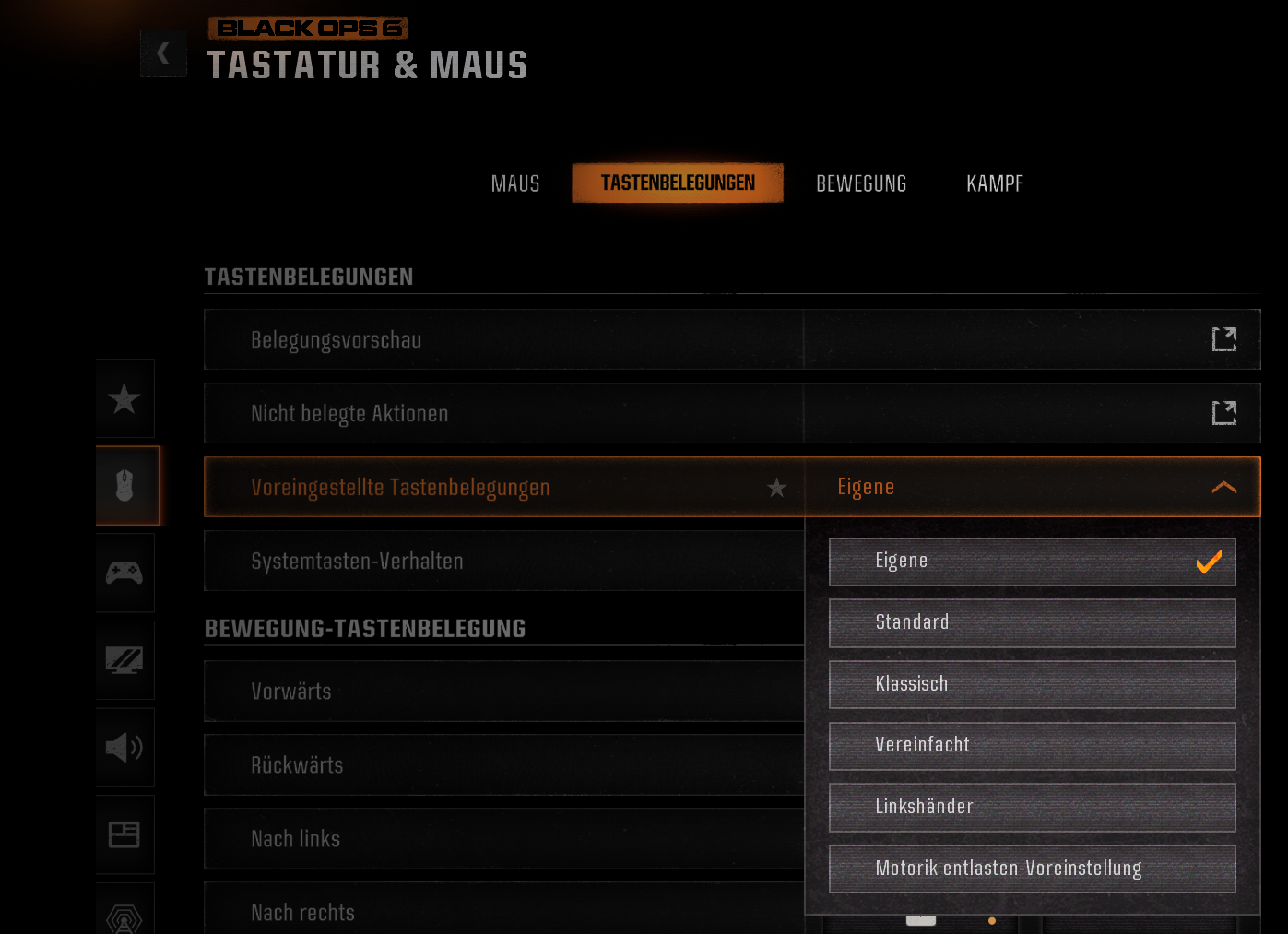1288x934 pixels.
Task: Switch to the KAMPF tab
Action: (995, 183)
